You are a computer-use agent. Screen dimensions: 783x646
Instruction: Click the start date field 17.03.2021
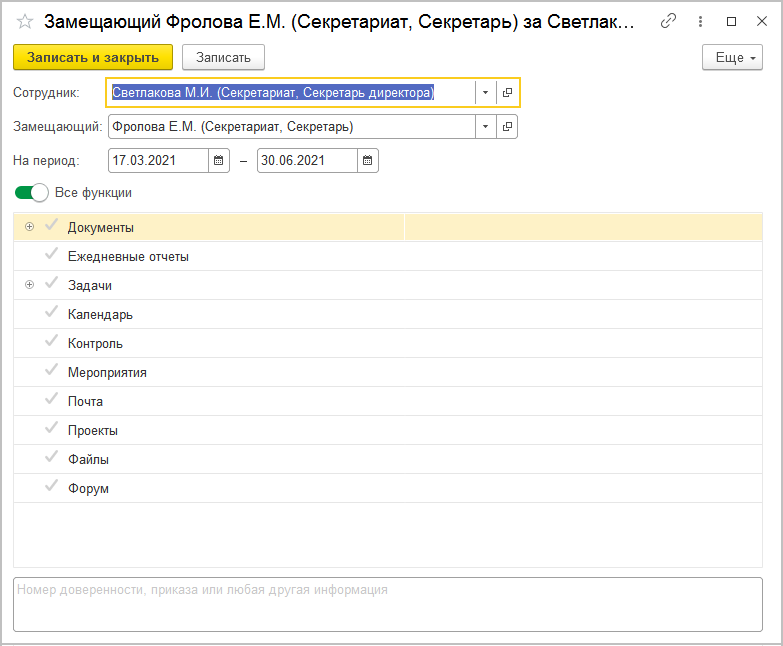pos(158,160)
